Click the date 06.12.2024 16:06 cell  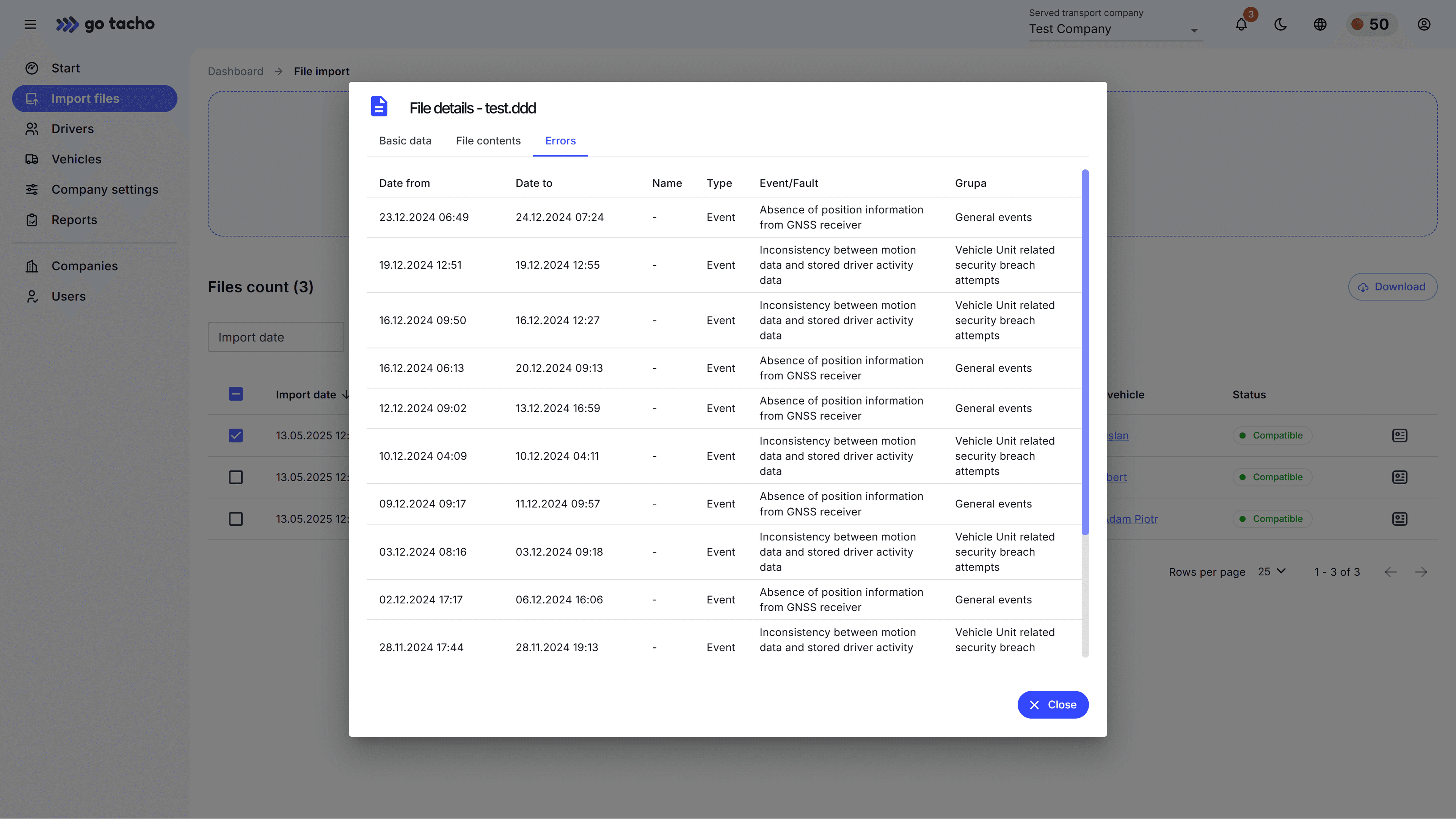(559, 600)
